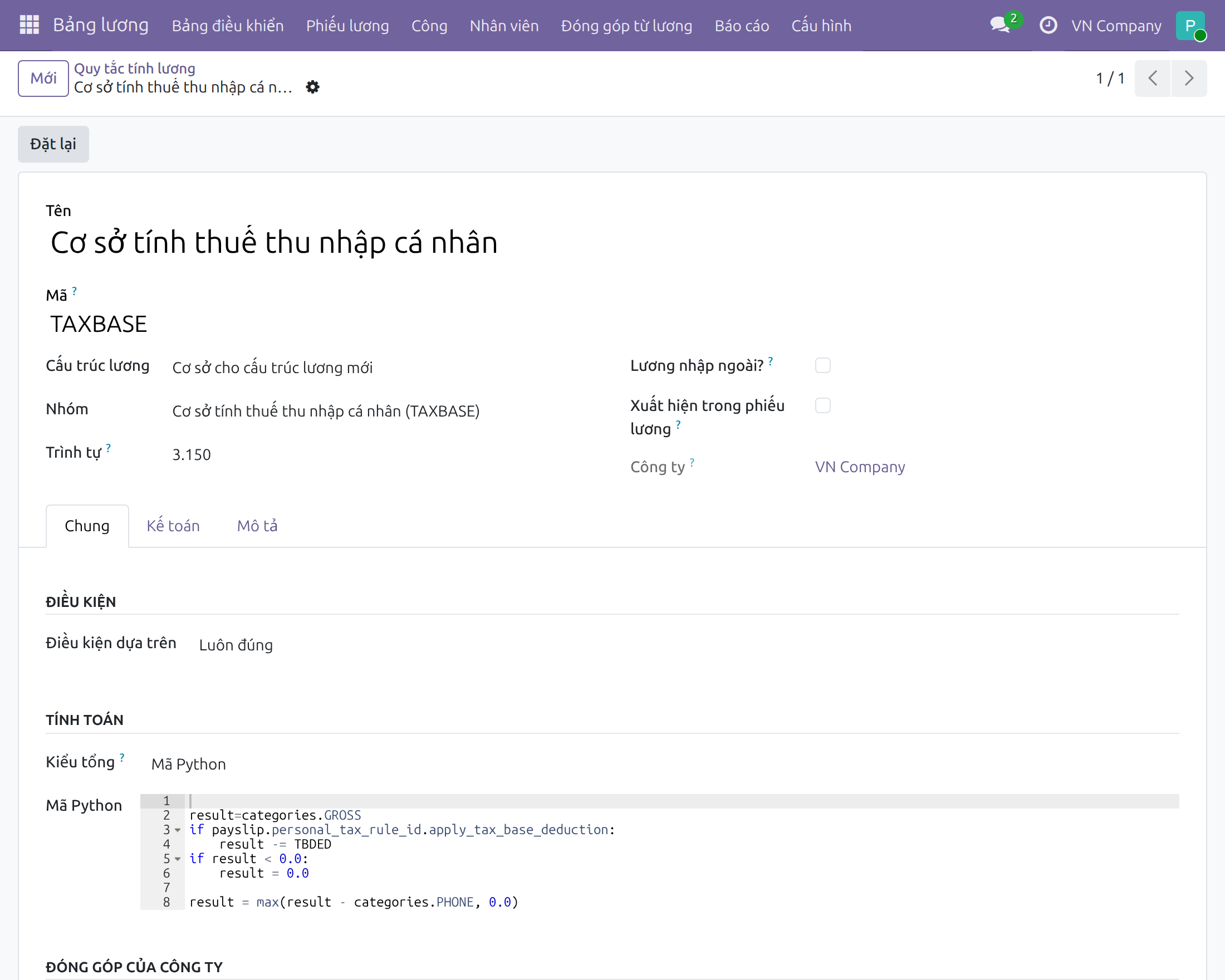The width and height of the screenshot is (1225, 980).
Task: Open Bảng điều khiển menu
Action: [228, 26]
